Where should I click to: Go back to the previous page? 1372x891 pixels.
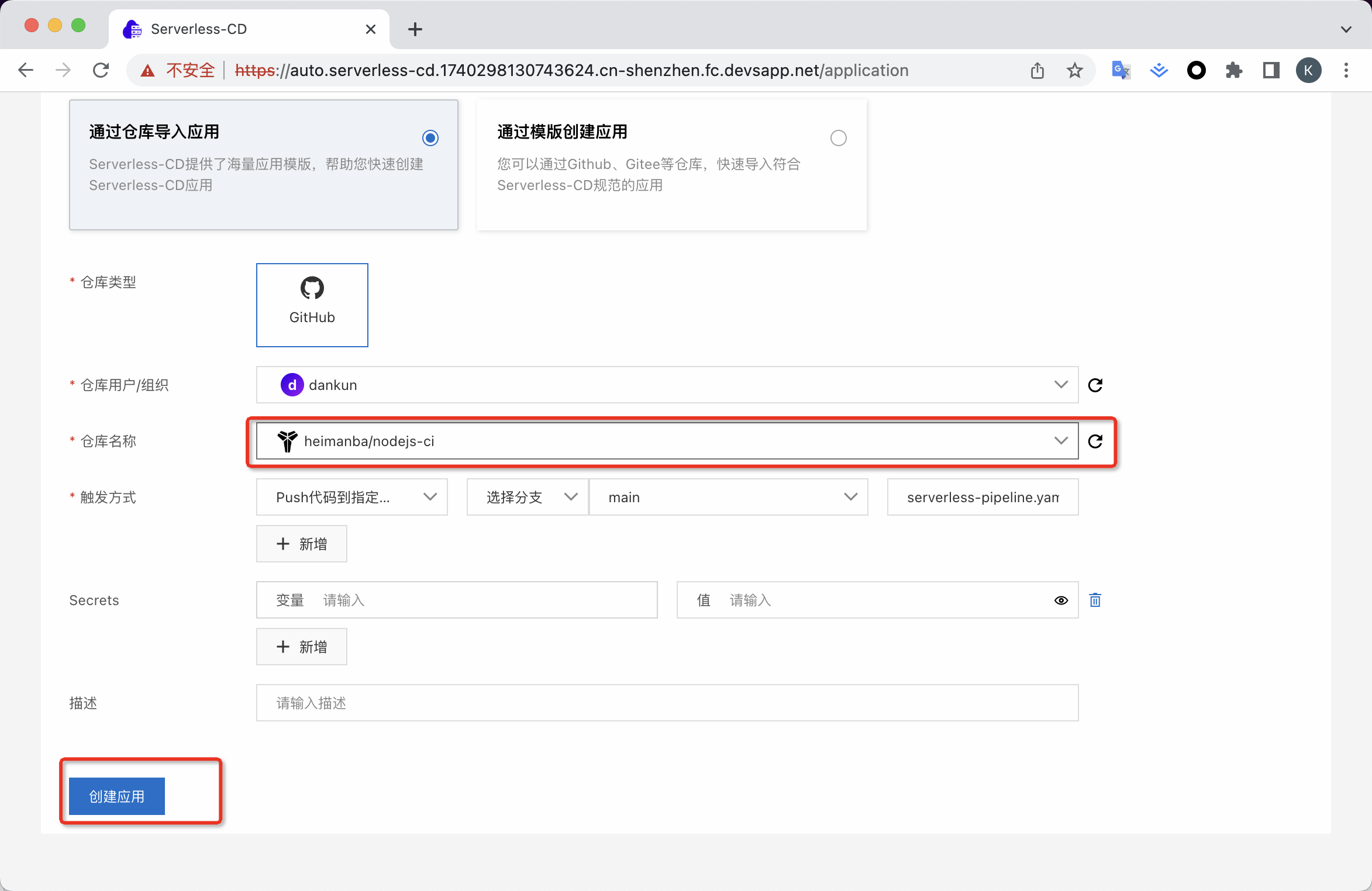(26, 71)
